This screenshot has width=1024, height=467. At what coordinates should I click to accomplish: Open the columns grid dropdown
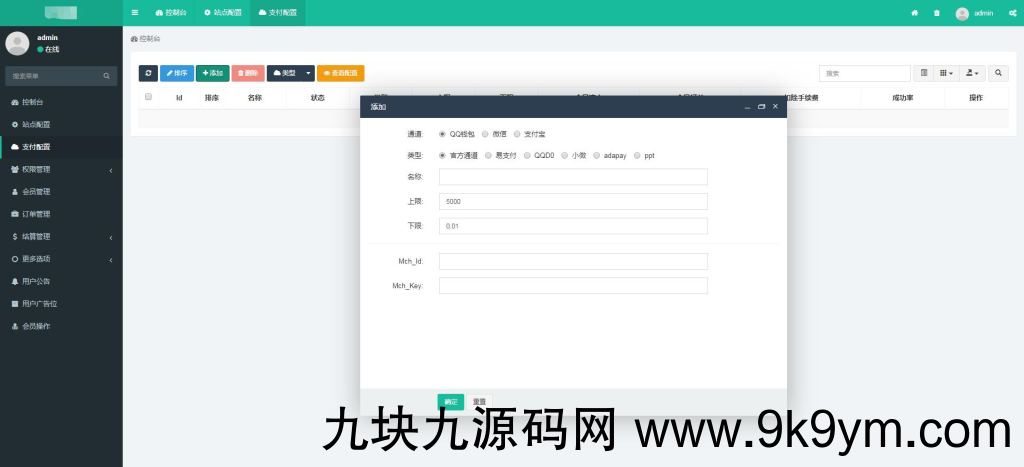coord(946,73)
